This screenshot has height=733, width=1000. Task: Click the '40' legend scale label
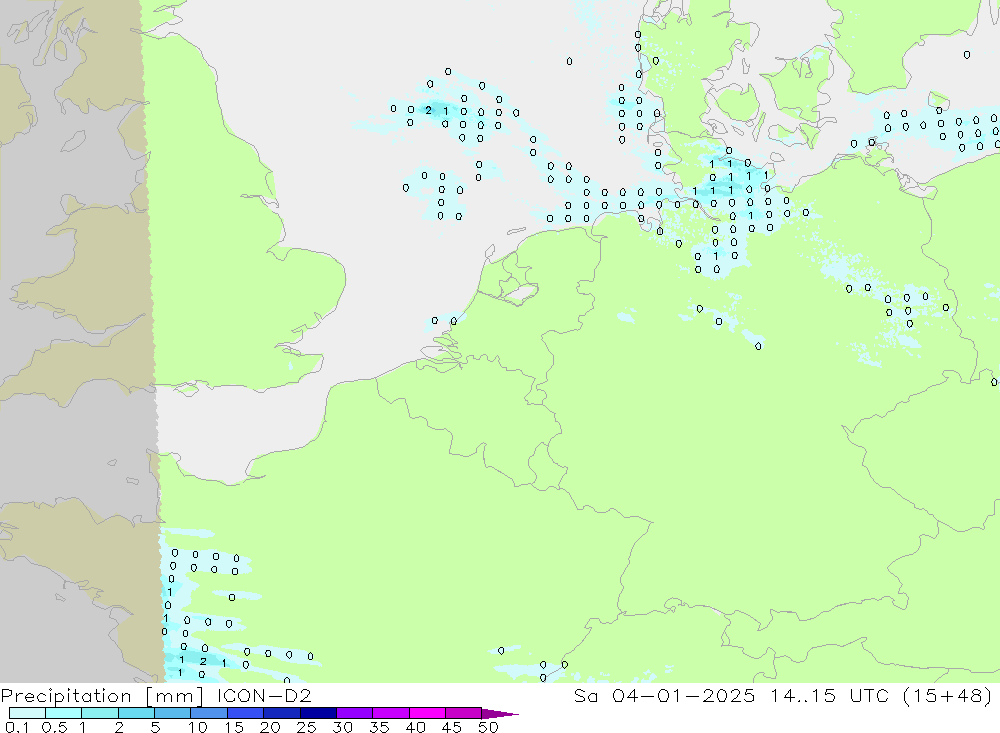[415, 727]
